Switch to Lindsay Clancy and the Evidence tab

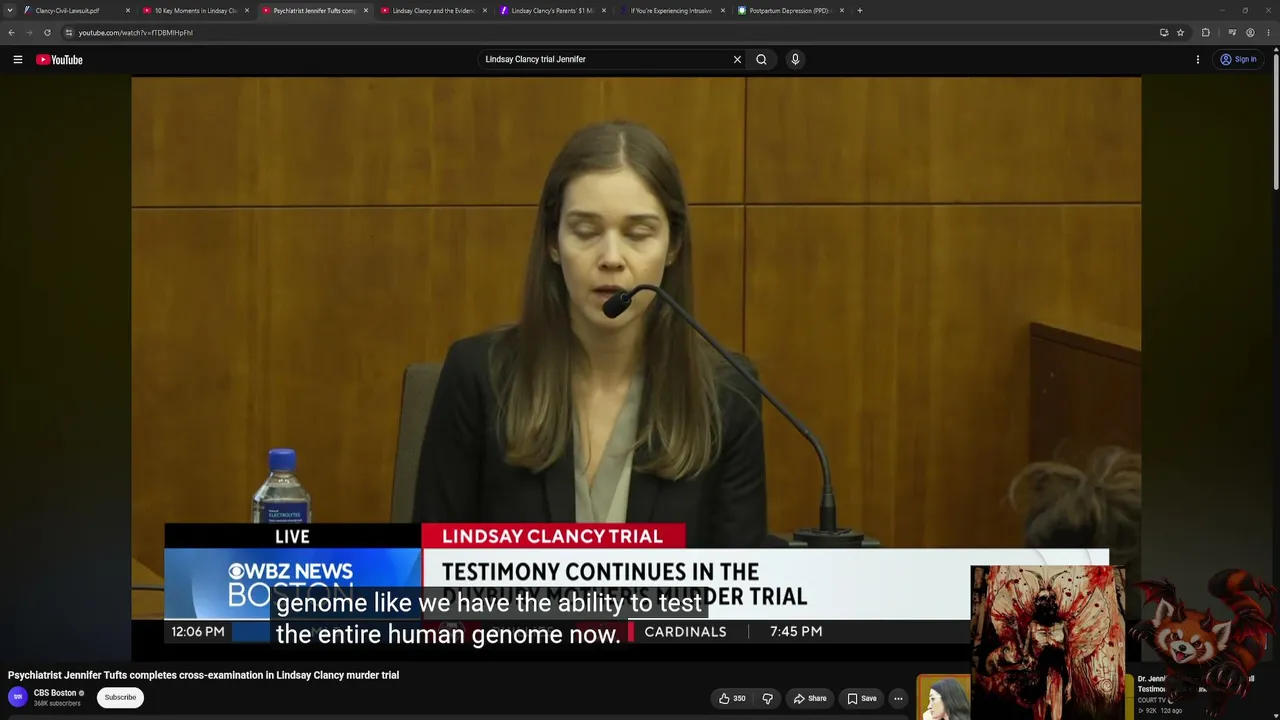coord(433,11)
